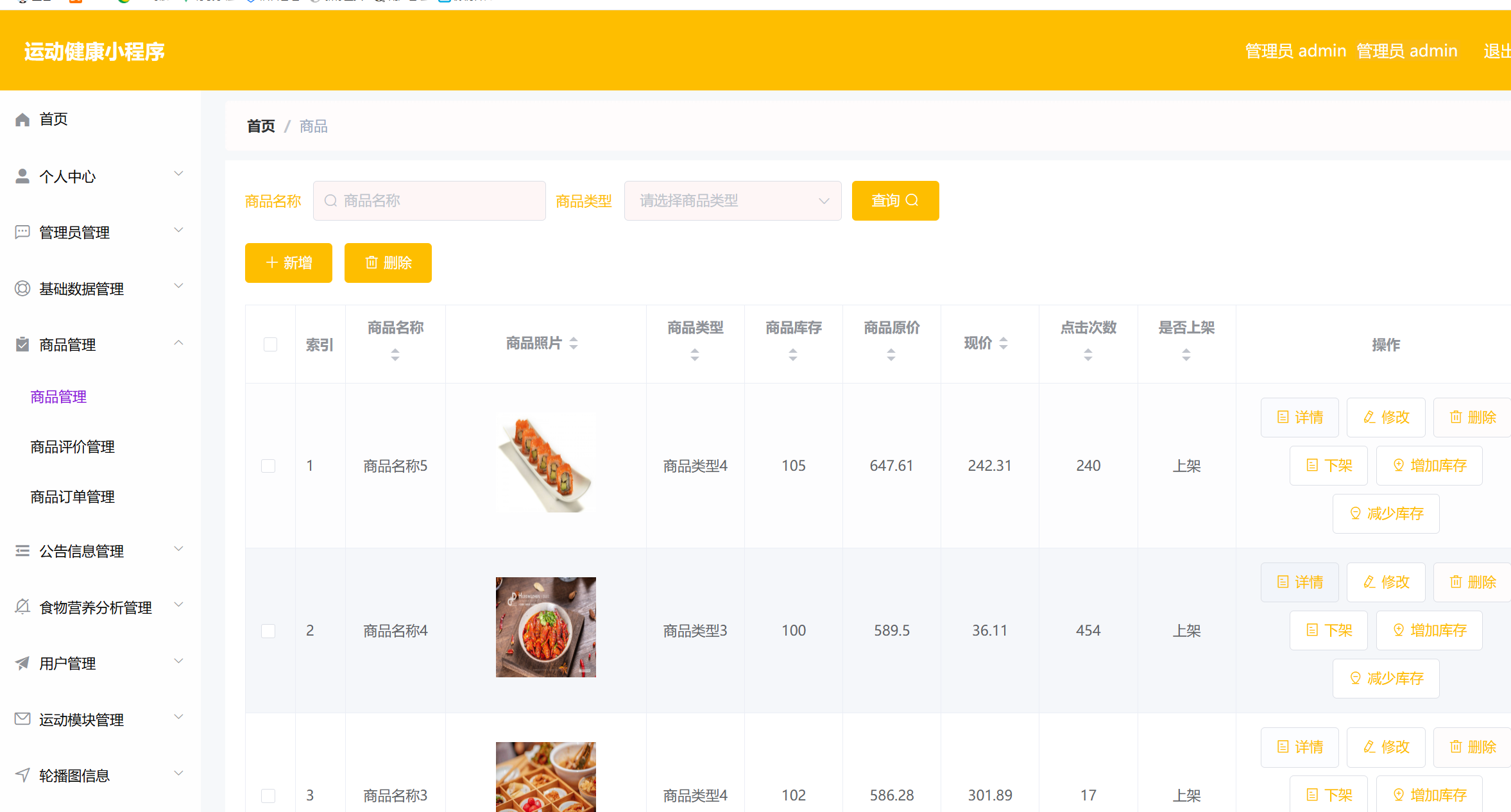
Task: Click the trash icon on 删除 button
Action: (x=371, y=262)
